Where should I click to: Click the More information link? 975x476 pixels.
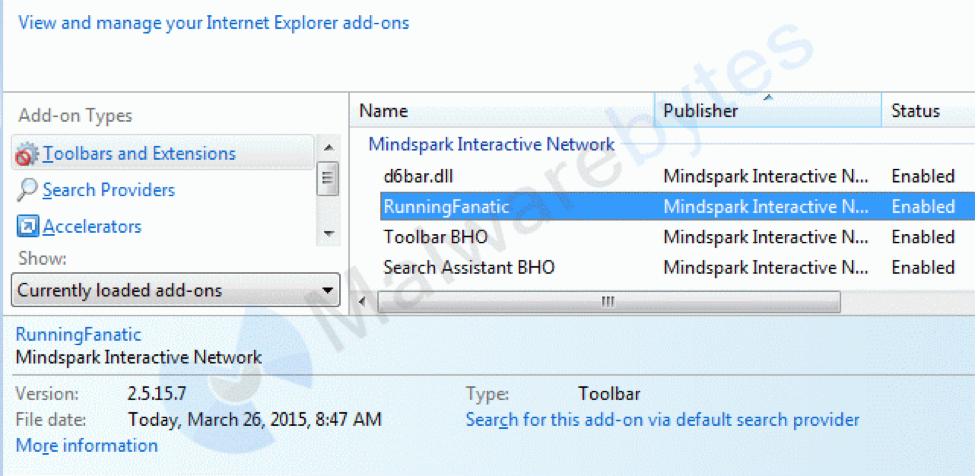86,446
